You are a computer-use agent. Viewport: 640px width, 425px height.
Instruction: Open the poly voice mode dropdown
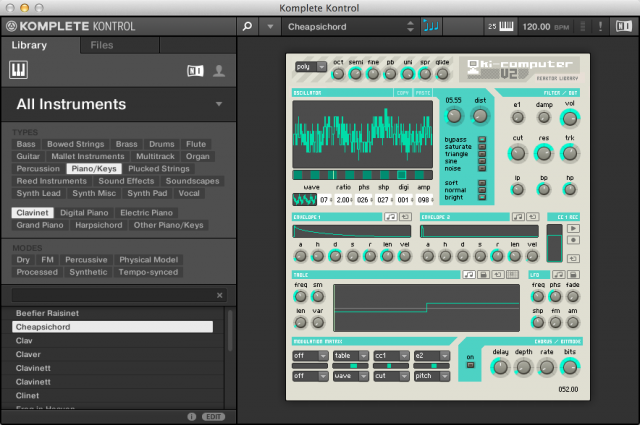[x=310, y=66]
